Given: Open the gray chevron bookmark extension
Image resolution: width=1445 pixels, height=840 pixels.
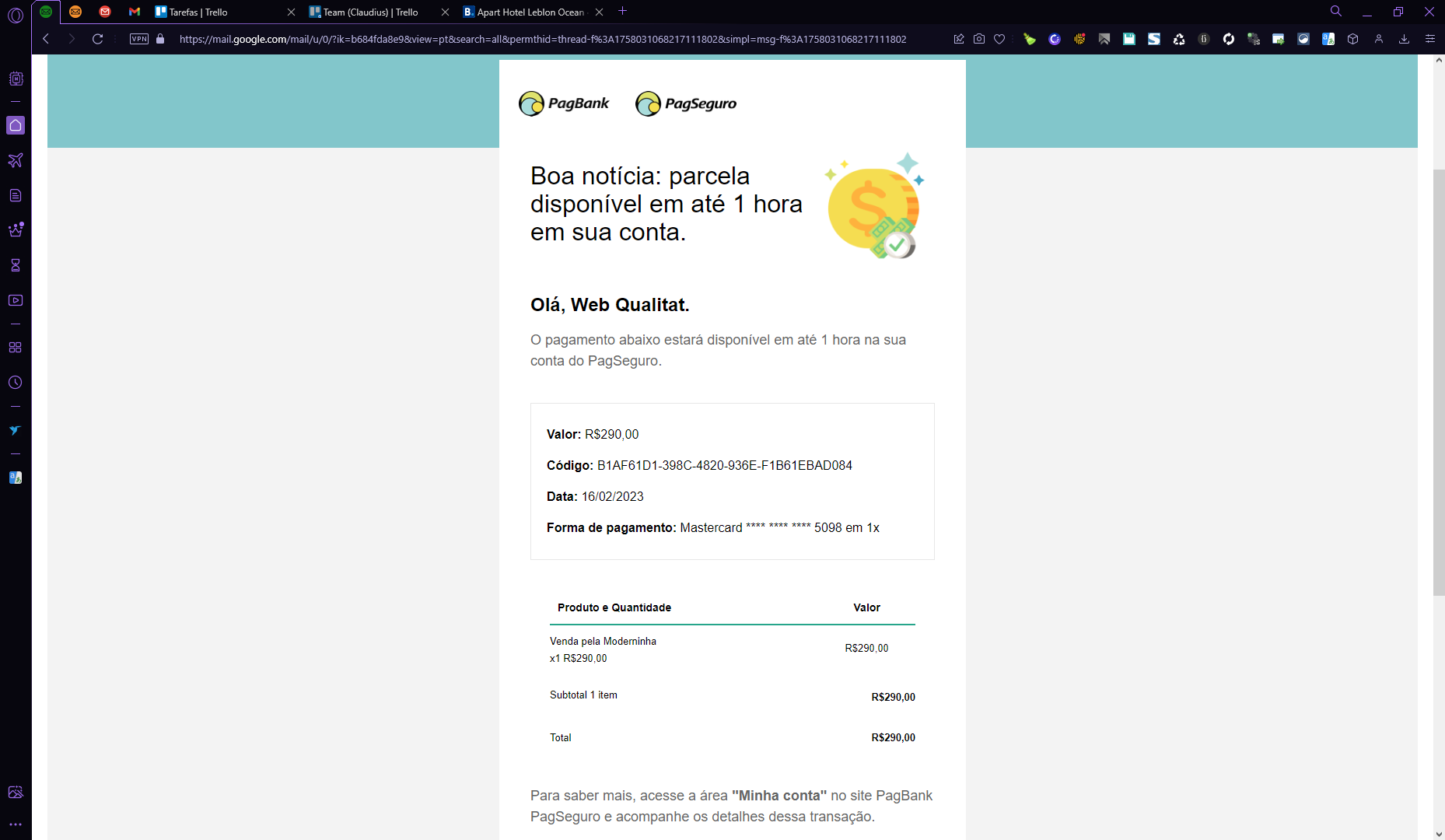Looking at the screenshot, I should tap(1104, 39).
